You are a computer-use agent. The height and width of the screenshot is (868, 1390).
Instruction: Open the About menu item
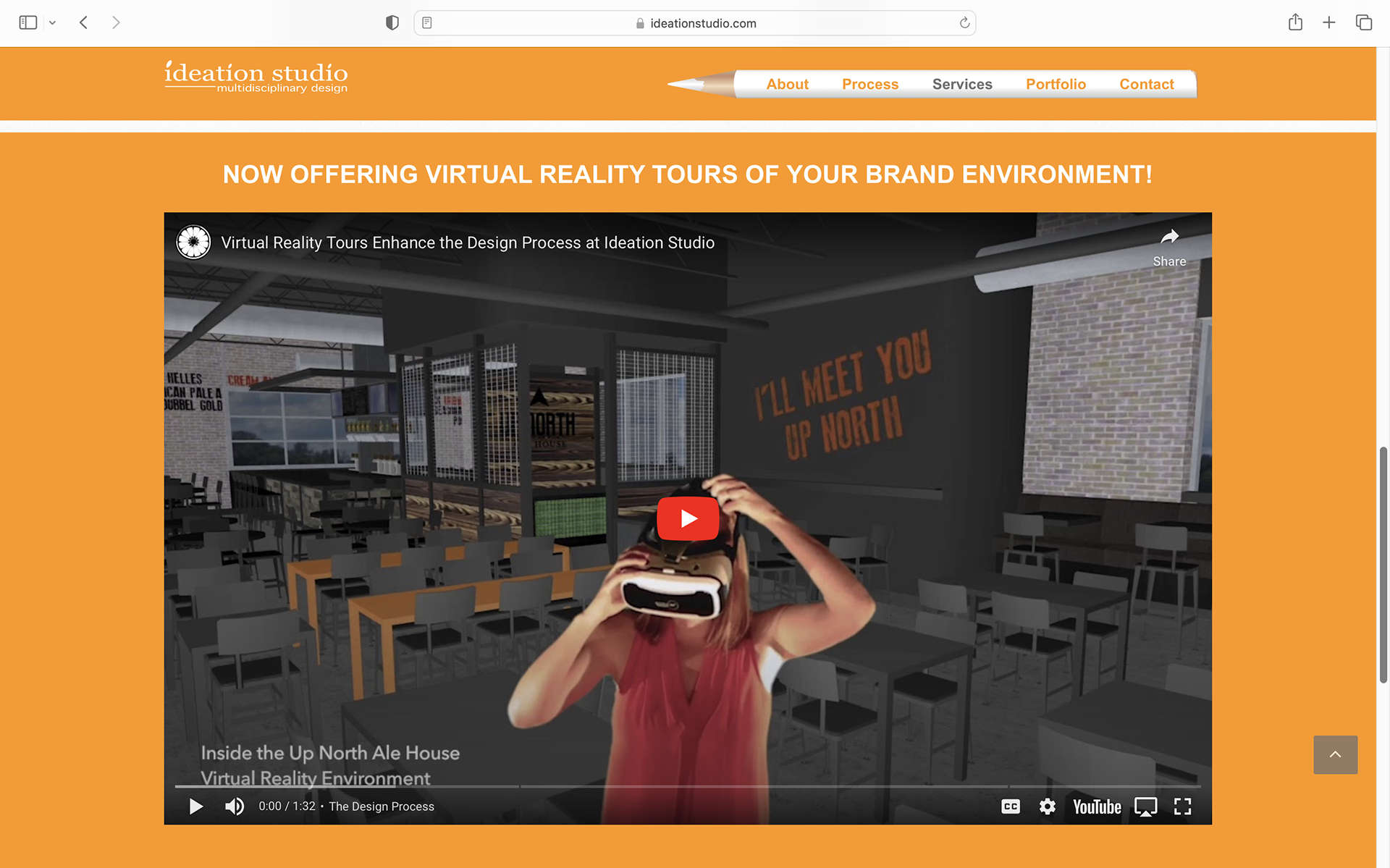point(787,84)
